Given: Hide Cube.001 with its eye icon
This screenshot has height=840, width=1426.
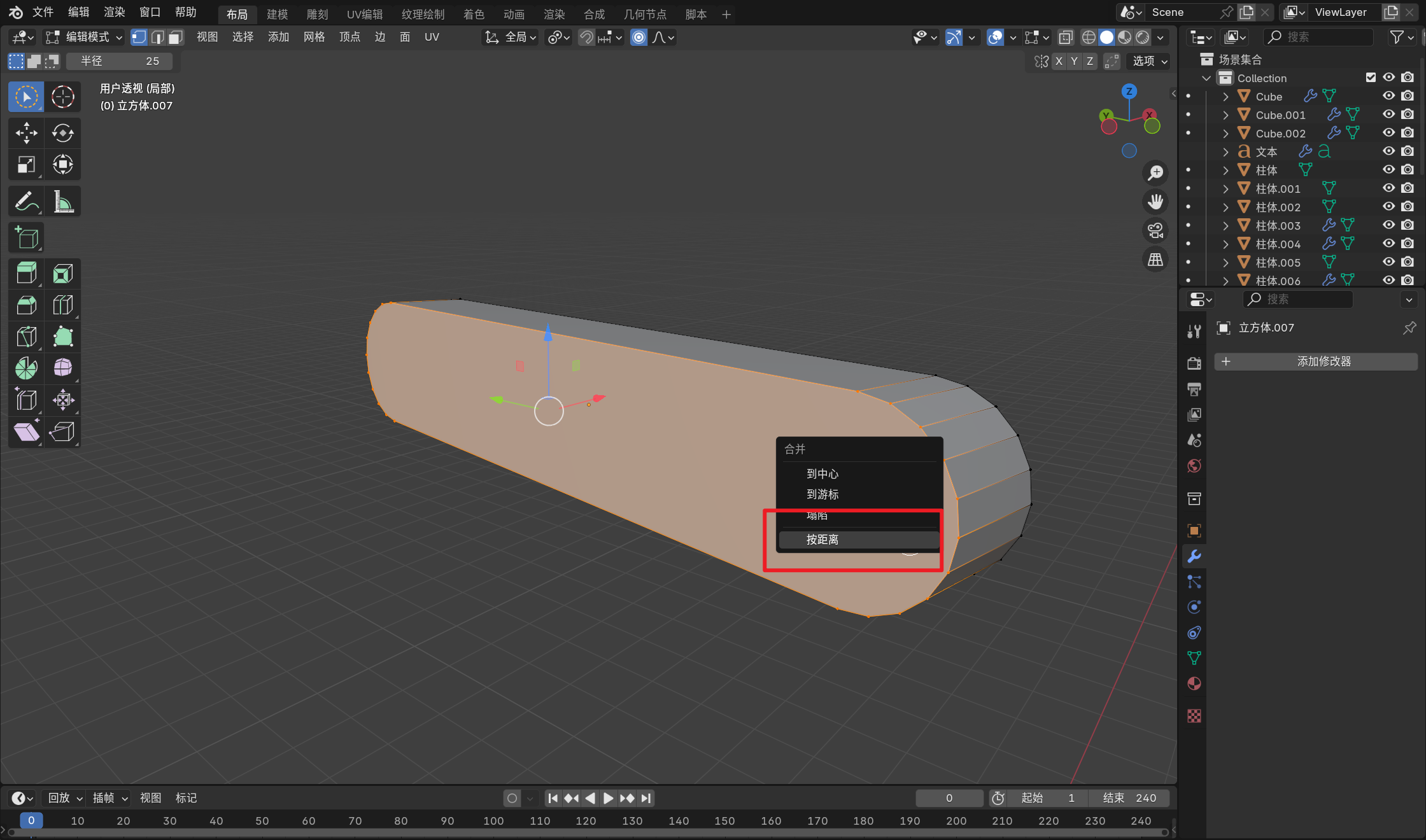Looking at the screenshot, I should pos(1389,115).
